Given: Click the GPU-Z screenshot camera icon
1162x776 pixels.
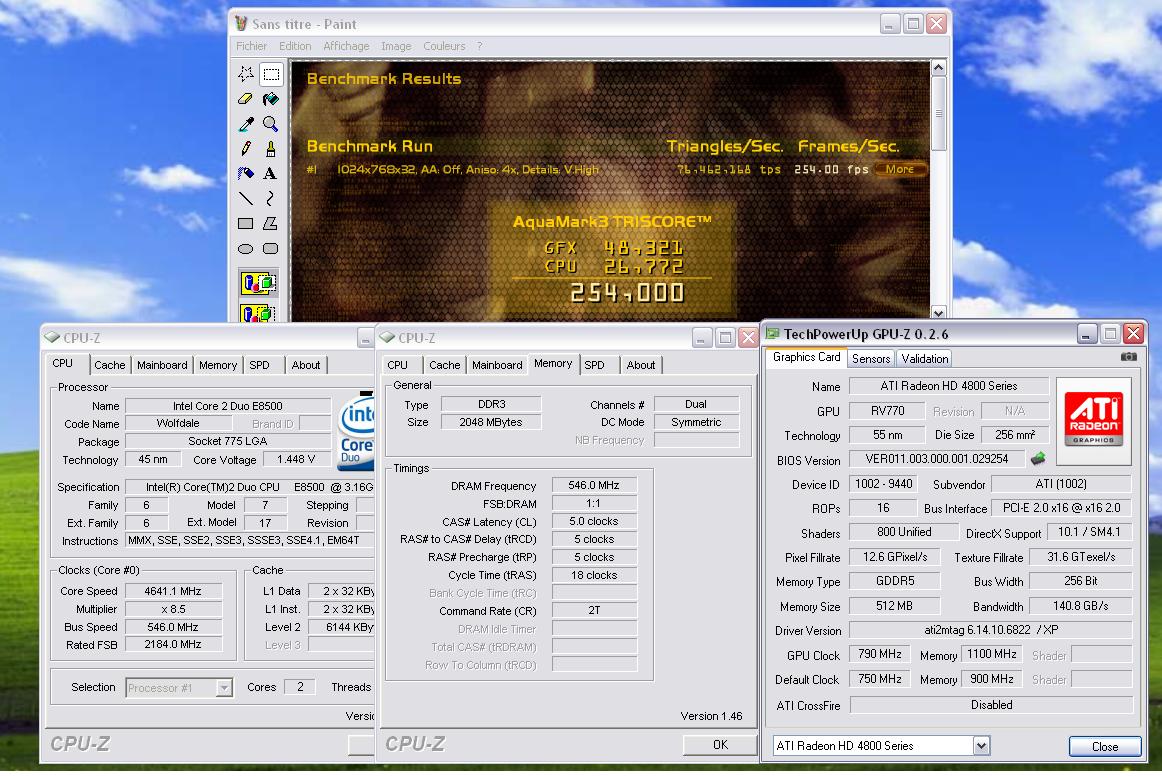Looking at the screenshot, I should point(1128,357).
